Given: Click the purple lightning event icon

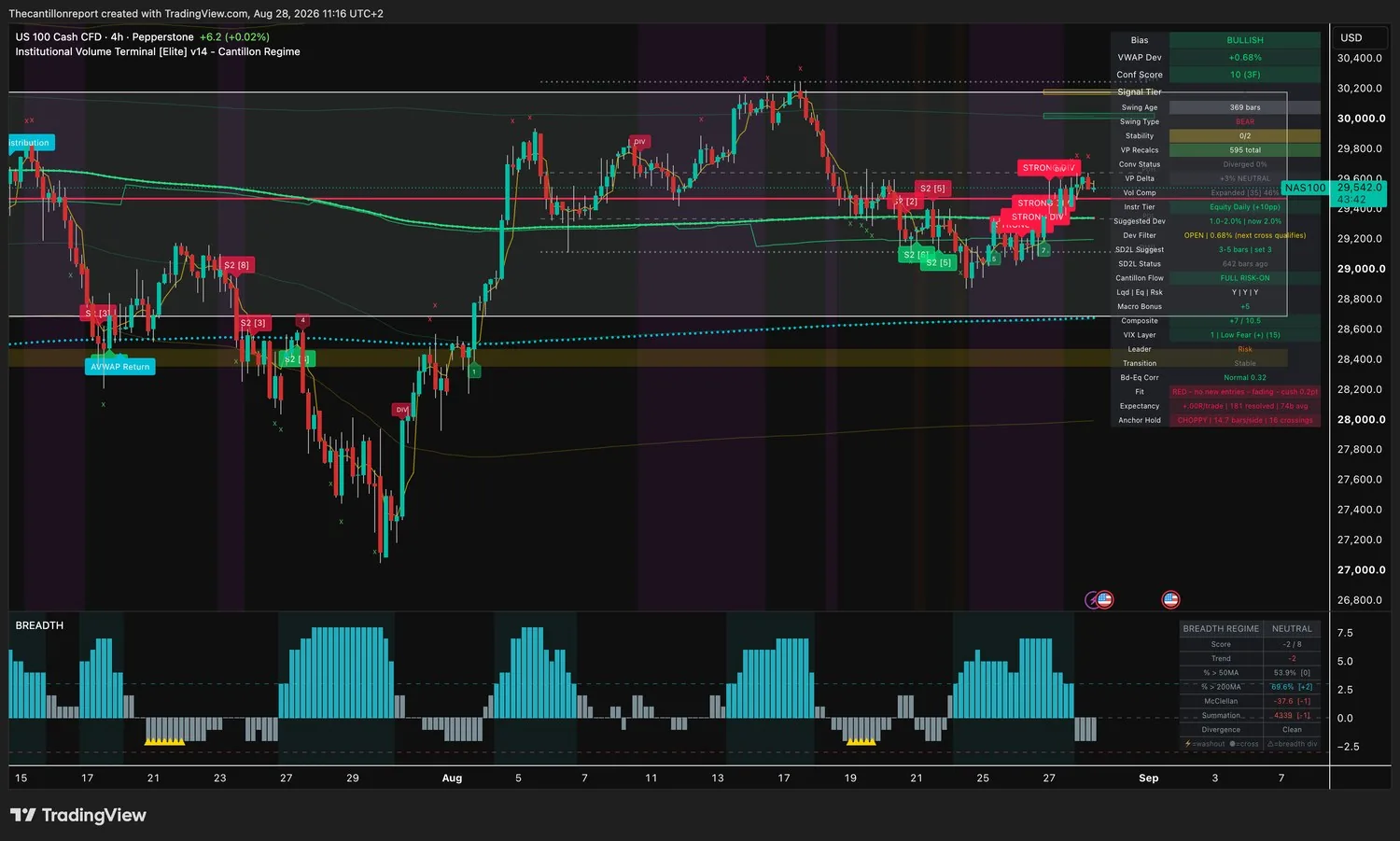Looking at the screenshot, I should tap(1092, 599).
